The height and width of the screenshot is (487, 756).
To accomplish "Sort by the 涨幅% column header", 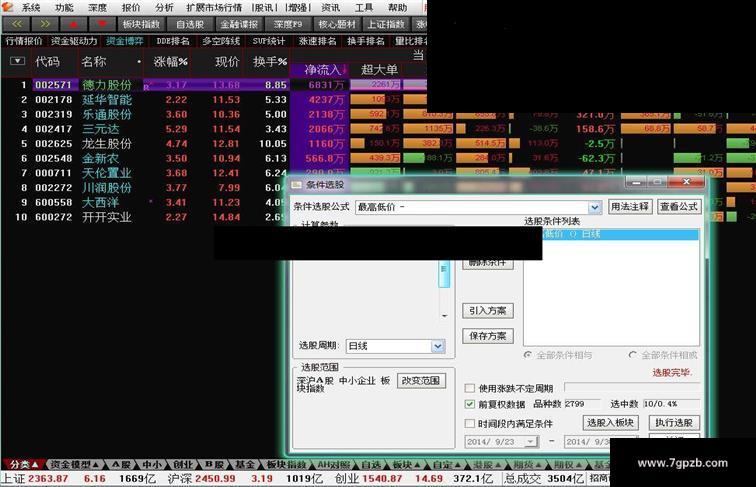I will tap(170, 61).
